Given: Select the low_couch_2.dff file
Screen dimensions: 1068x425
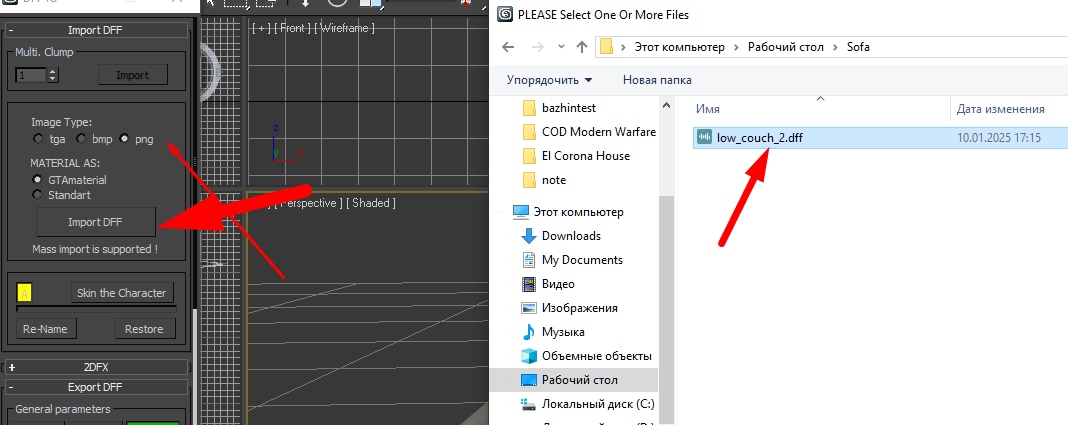Looking at the screenshot, I should pyautogui.click(x=759, y=138).
